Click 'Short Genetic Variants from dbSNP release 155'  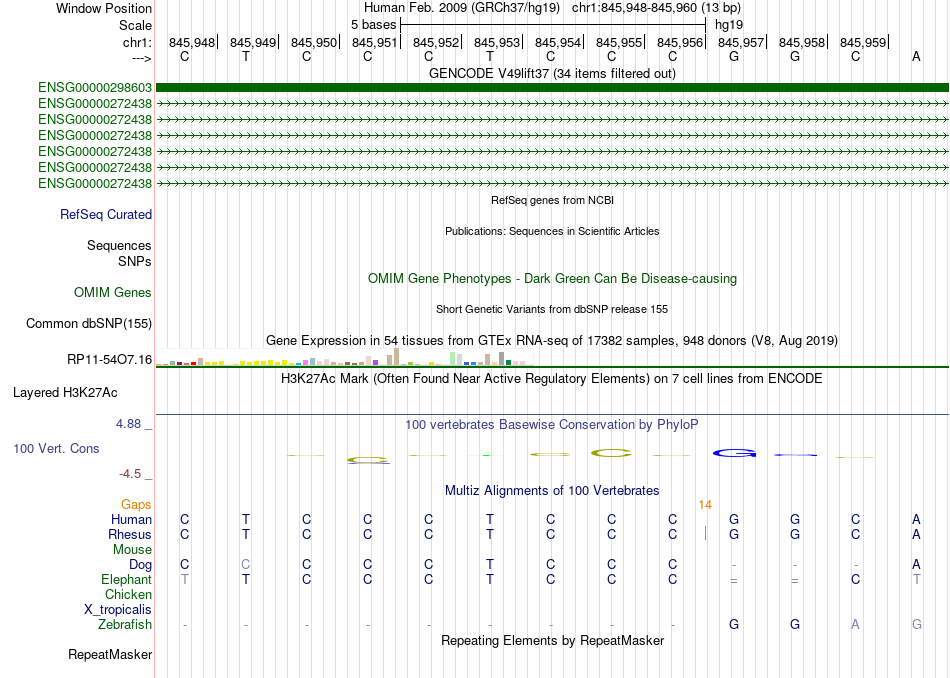coord(552,309)
